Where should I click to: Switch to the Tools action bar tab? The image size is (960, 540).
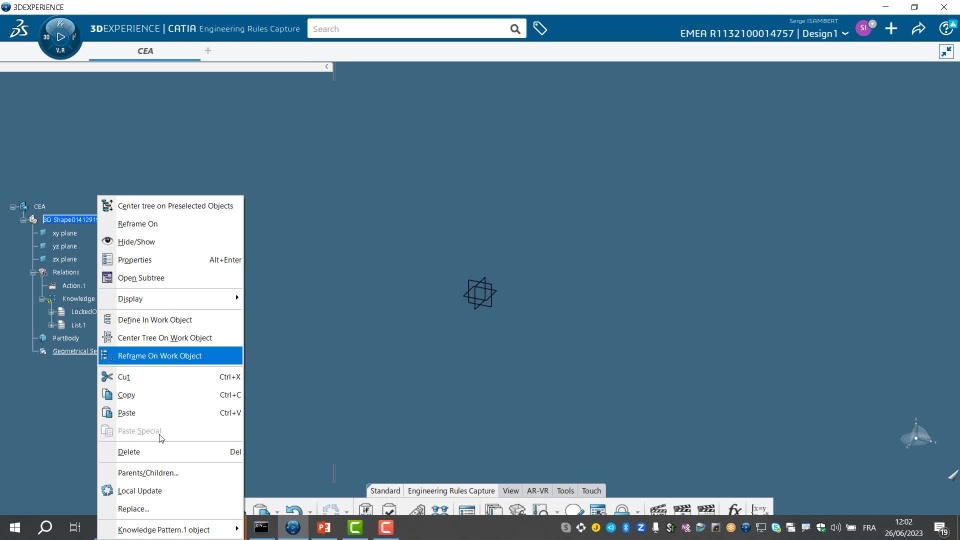click(x=565, y=490)
